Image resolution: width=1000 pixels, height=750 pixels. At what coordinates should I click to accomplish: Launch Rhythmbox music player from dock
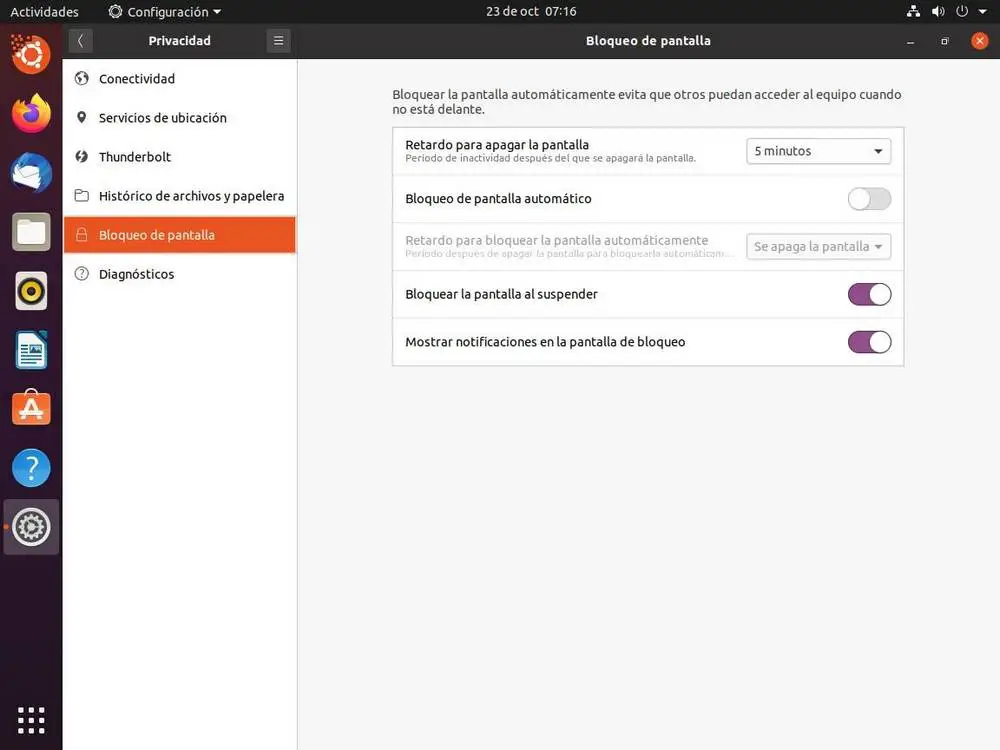click(x=31, y=291)
